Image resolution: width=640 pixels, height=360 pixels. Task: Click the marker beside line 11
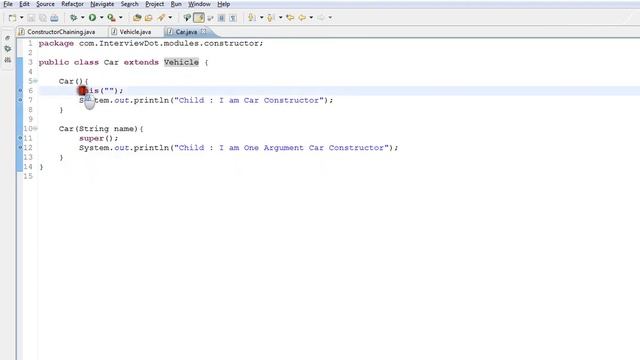click(x=20, y=138)
